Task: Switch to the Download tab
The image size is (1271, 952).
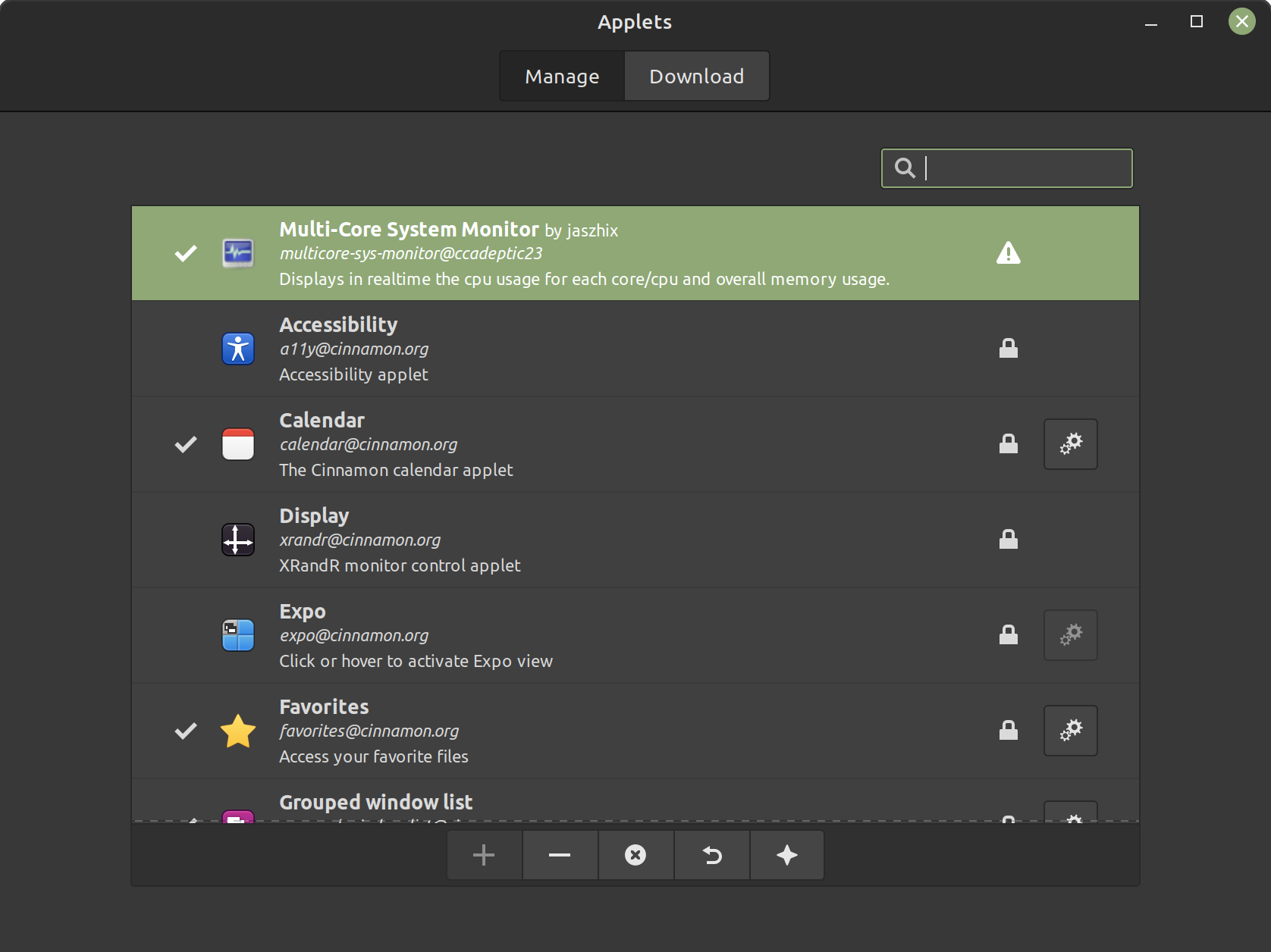Action: coord(696,77)
